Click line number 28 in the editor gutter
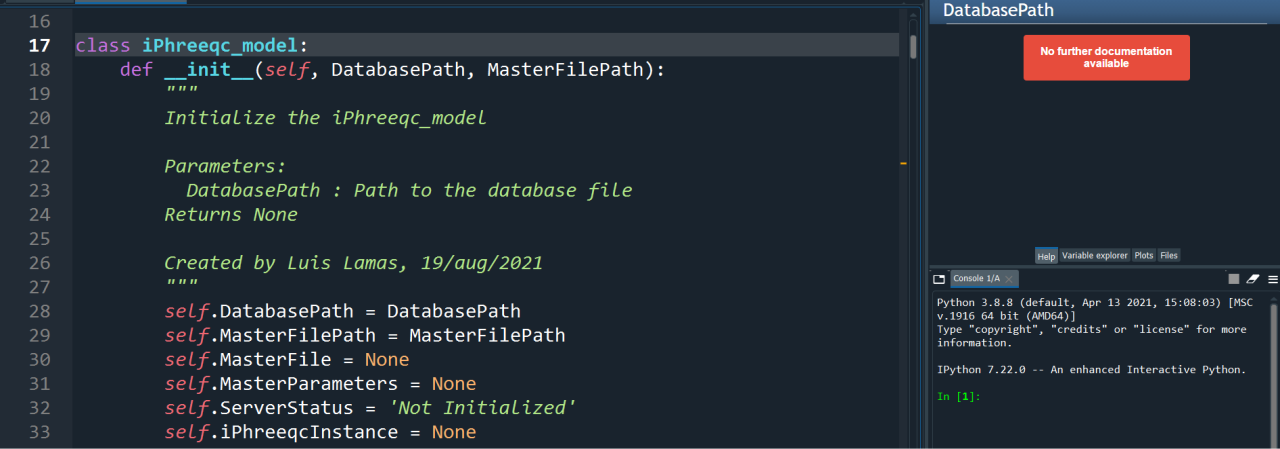The image size is (1280, 449). point(39,311)
